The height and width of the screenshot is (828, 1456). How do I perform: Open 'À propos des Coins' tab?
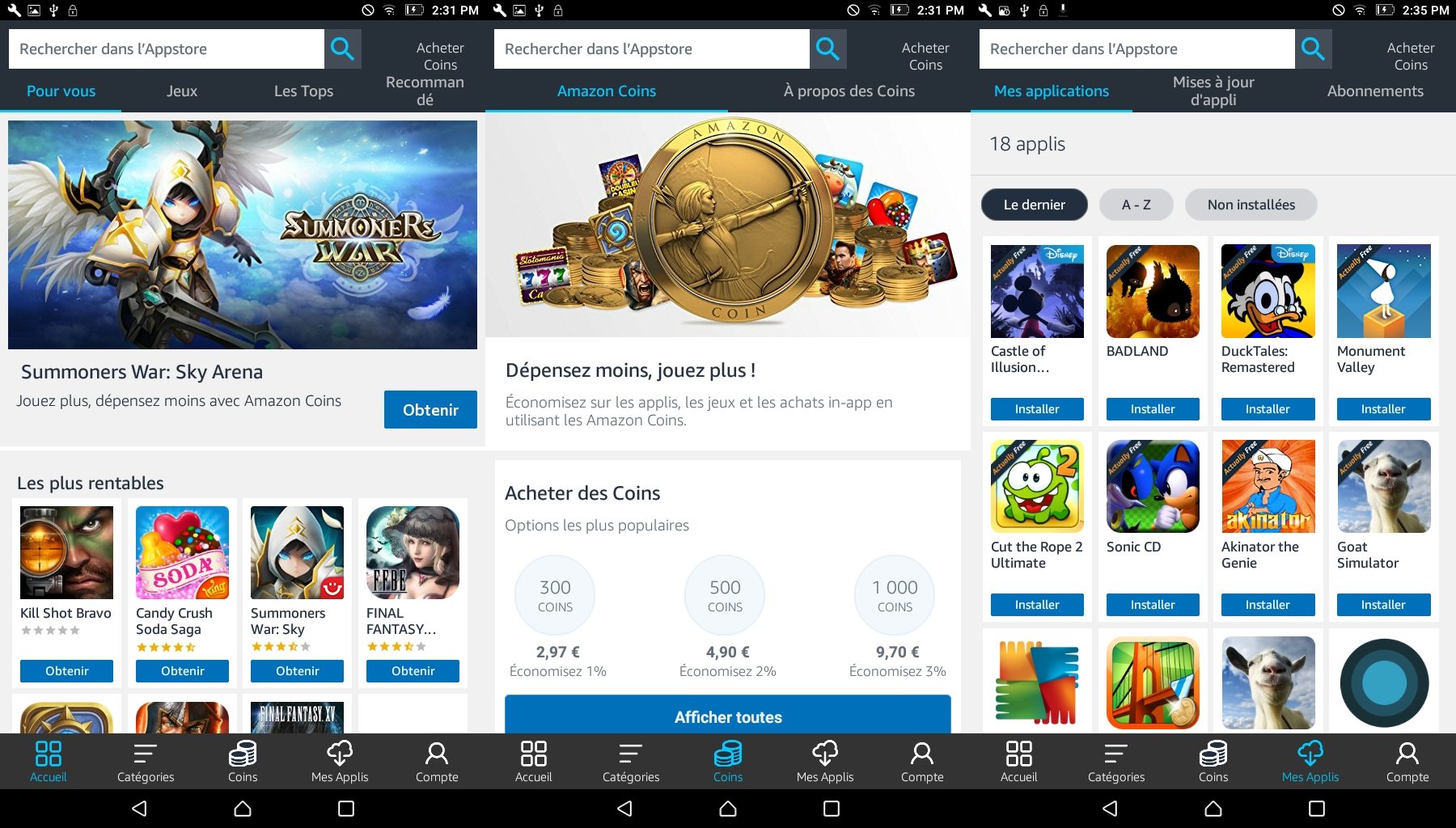point(849,91)
